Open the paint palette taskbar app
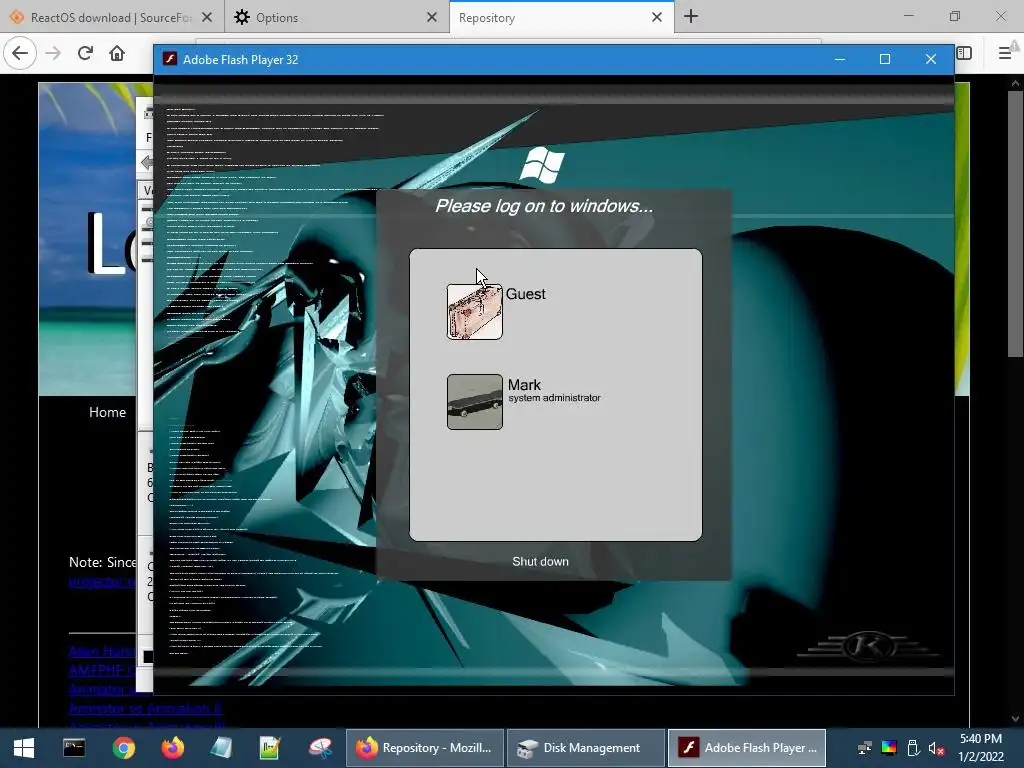The height and width of the screenshot is (768, 1024). (320, 748)
